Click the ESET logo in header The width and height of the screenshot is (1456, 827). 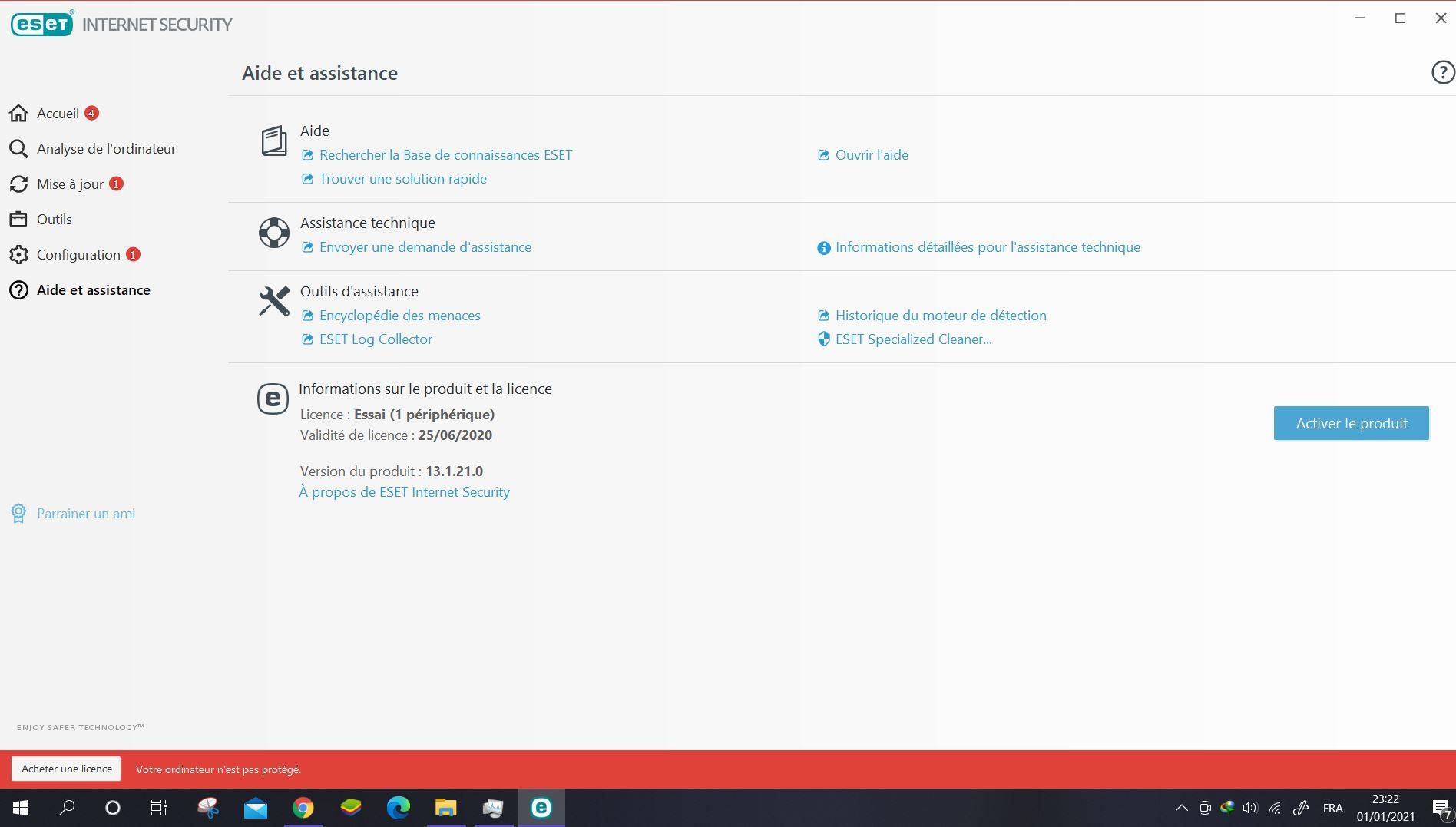pyautogui.click(x=42, y=24)
